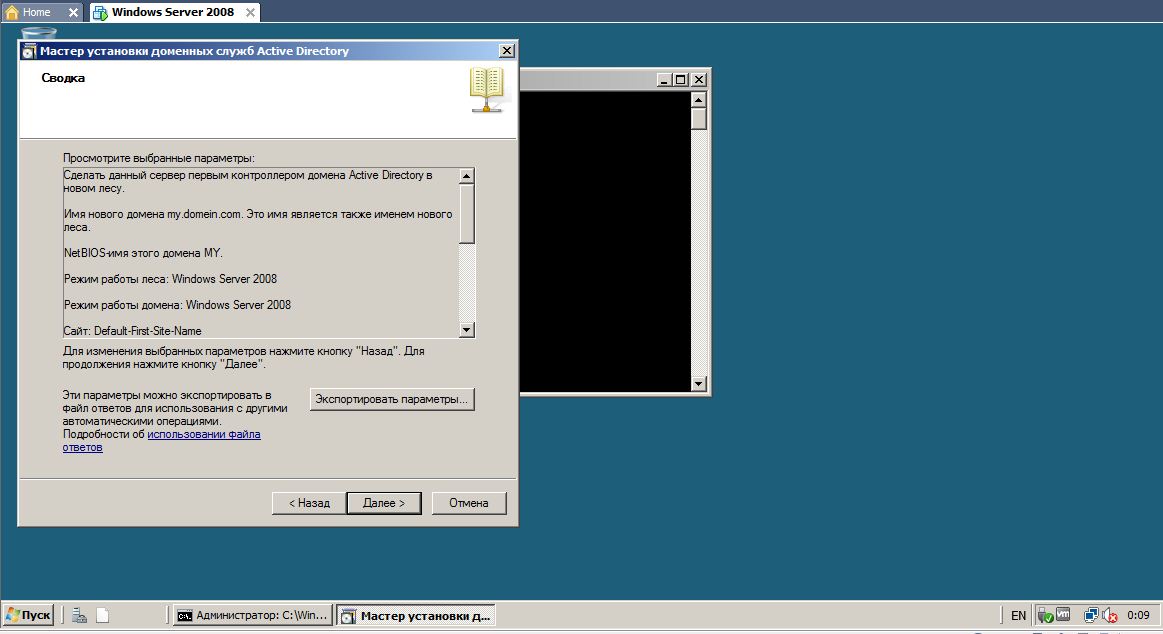This screenshot has width=1163, height=634.
Task: Click the Active Directory book icon in wizard header
Action: point(487,90)
